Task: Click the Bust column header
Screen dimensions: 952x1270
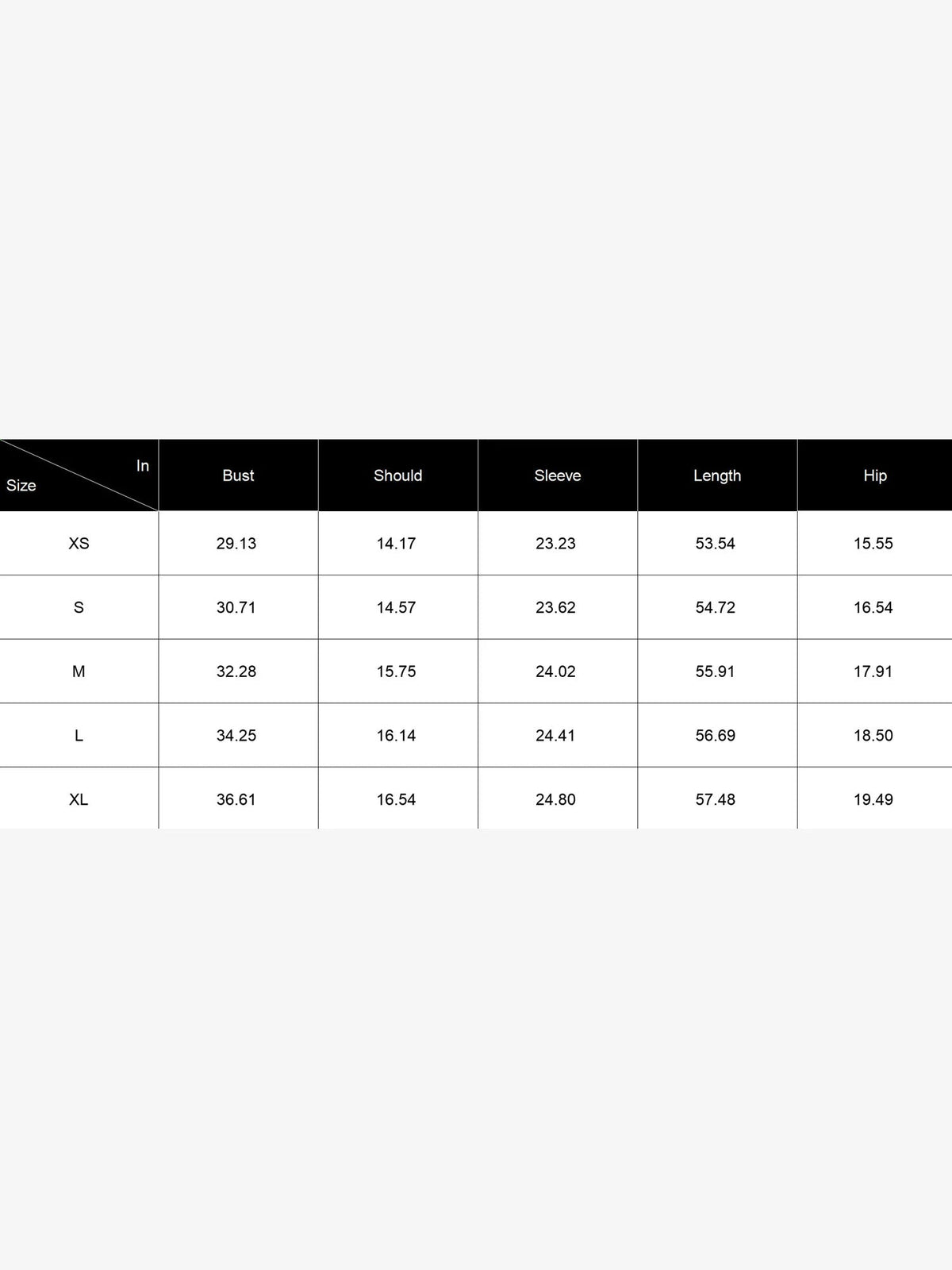Action: pyautogui.click(x=238, y=475)
